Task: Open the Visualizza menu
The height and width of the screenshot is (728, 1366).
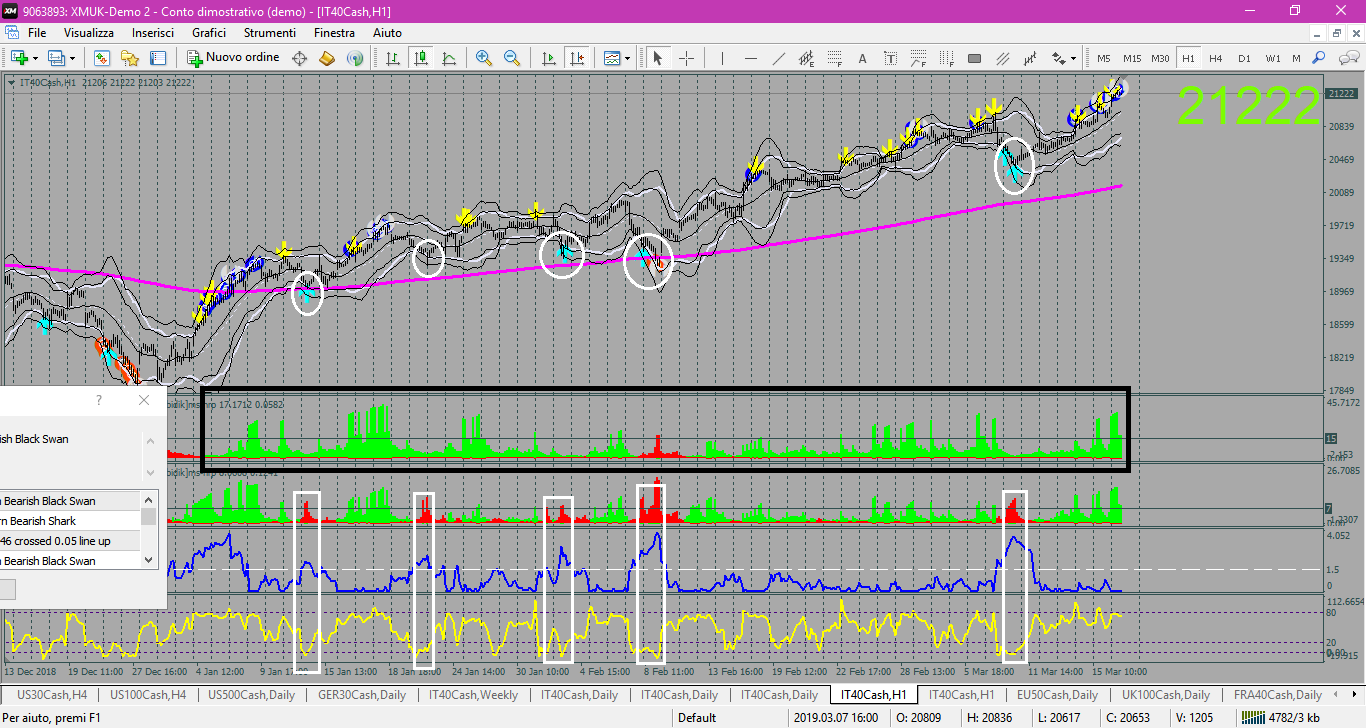Action: (89, 33)
